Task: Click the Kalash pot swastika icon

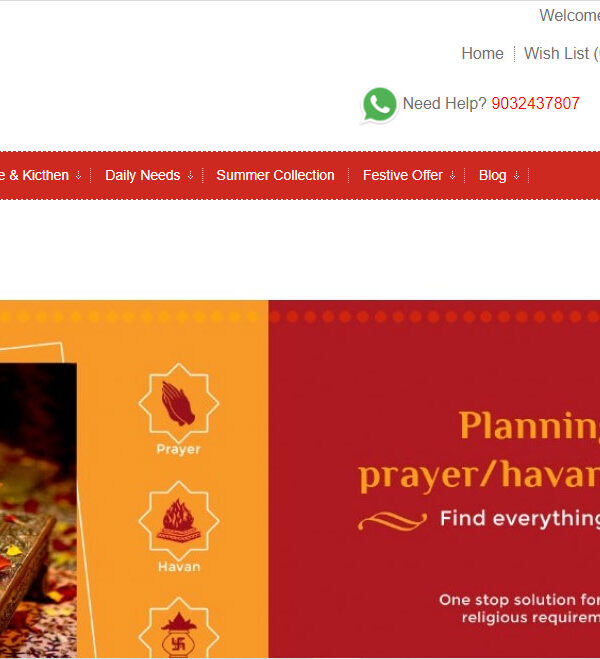Action: click(x=179, y=630)
